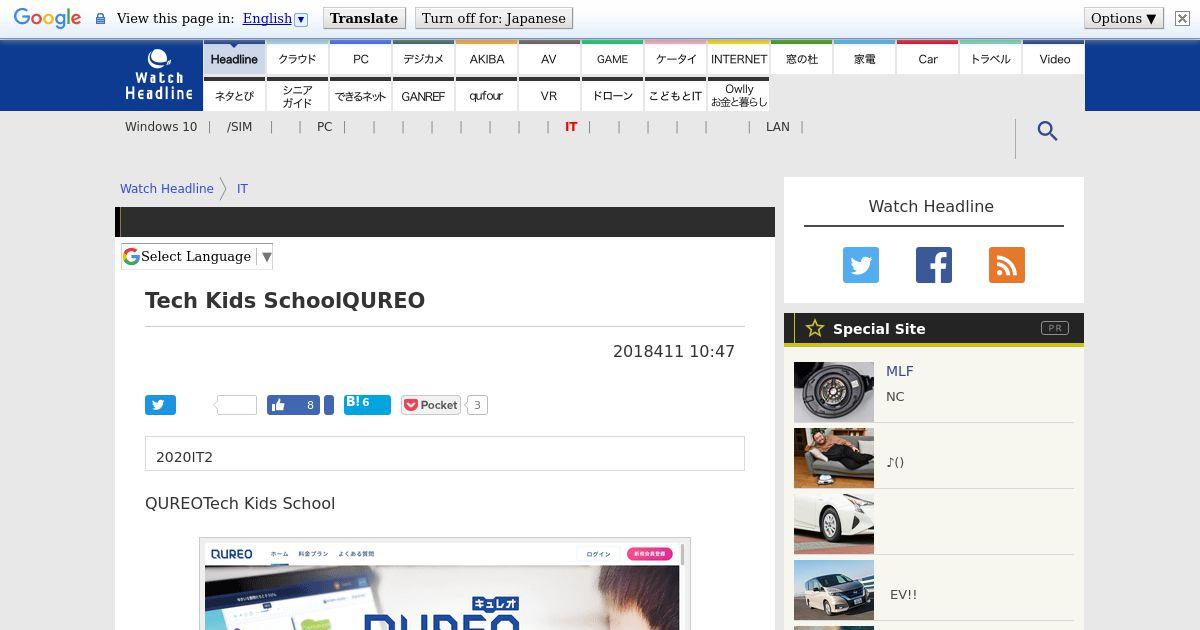1200x630 pixels.
Task: Click Watch Headline breadcrumb link
Action: (167, 188)
